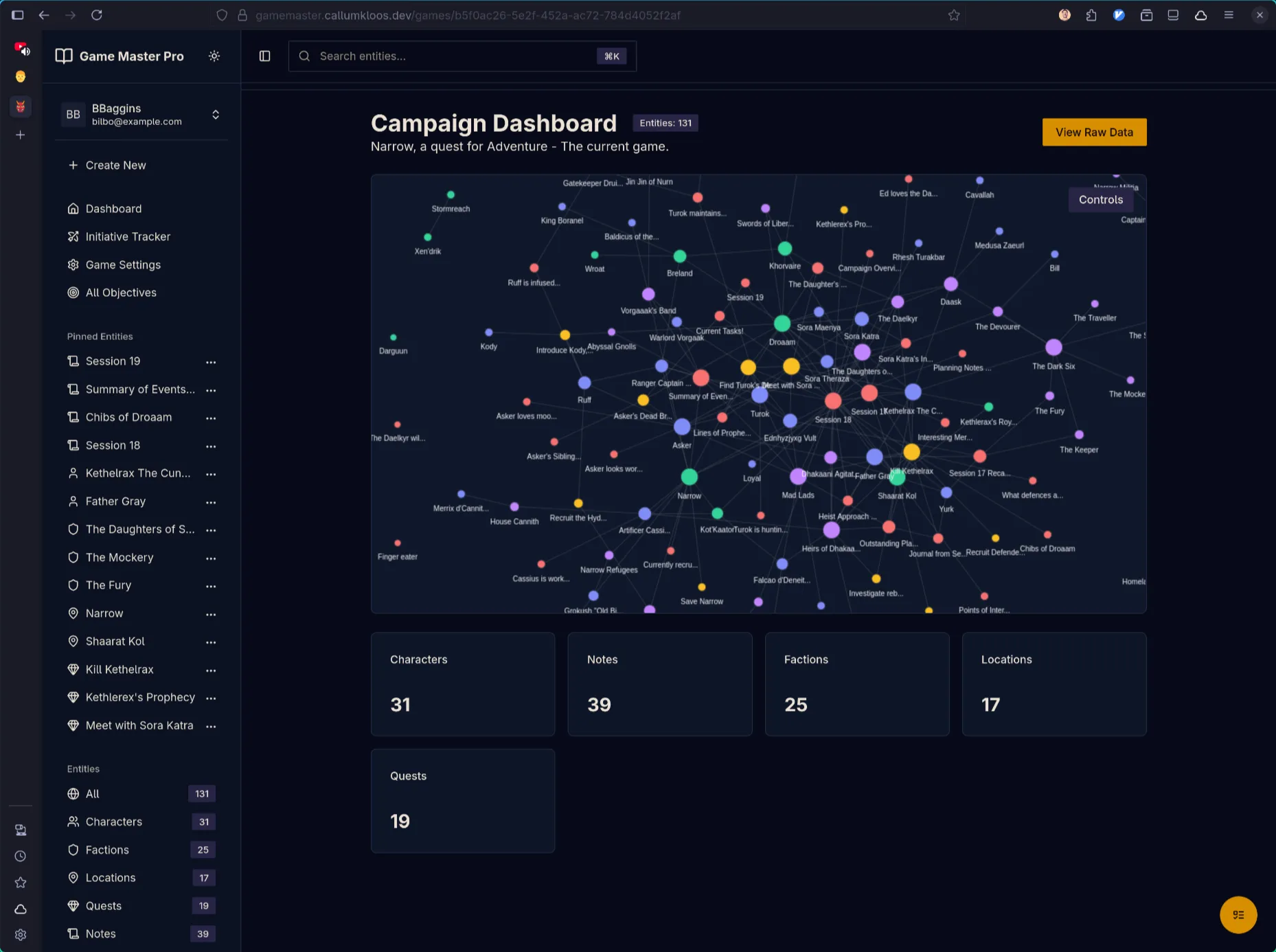This screenshot has height=952, width=1276.
Task: Click the View Raw Data button
Action: [x=1094, y=133]
